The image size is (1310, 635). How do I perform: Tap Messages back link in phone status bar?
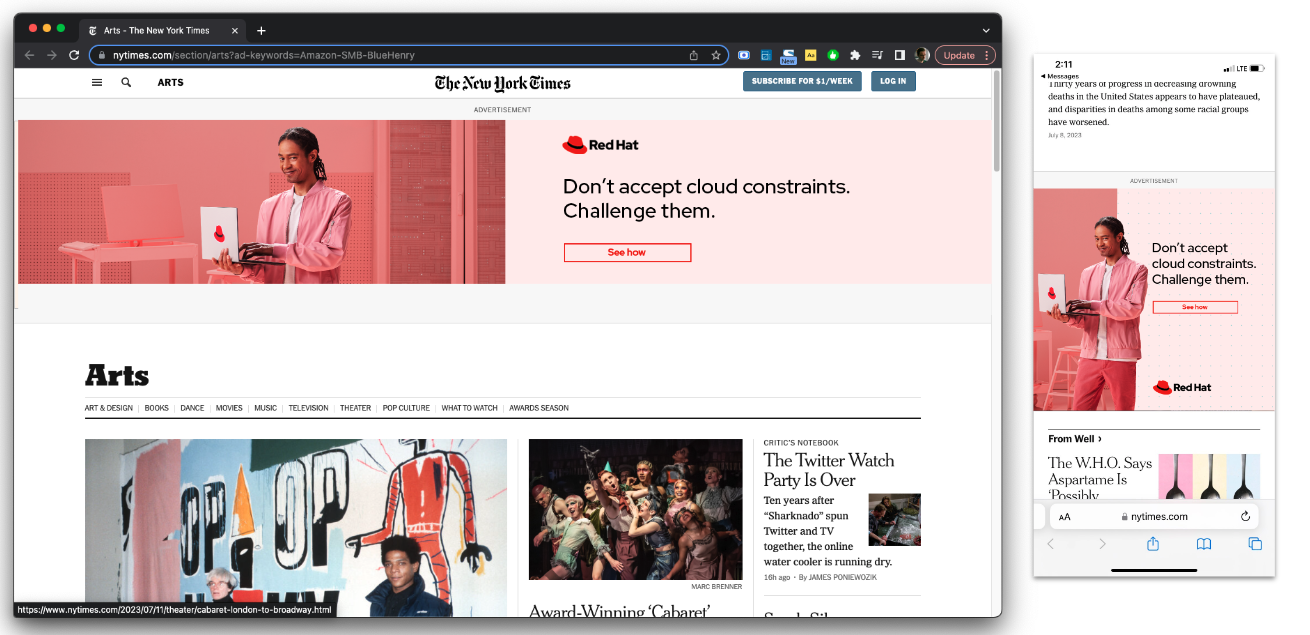pyautogui.click(x=1060, y=76)
